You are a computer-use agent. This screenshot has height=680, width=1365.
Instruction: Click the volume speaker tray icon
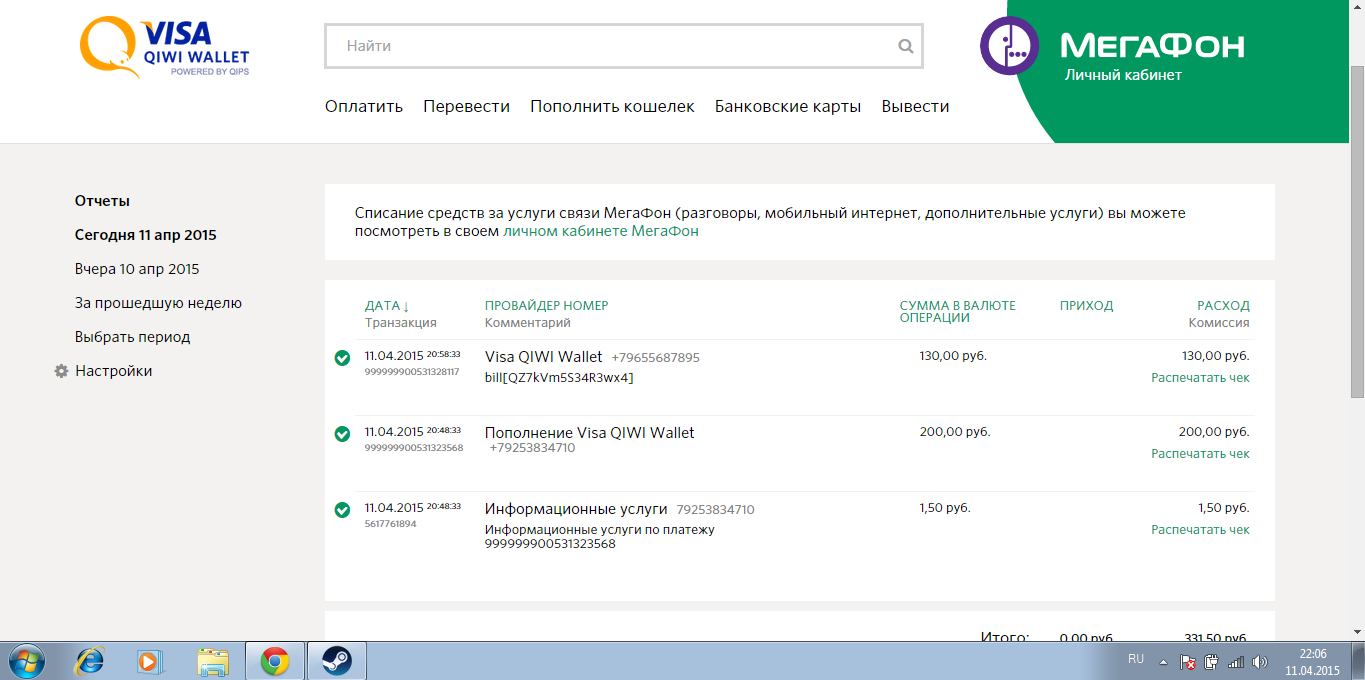click(x=1259, y=662)
